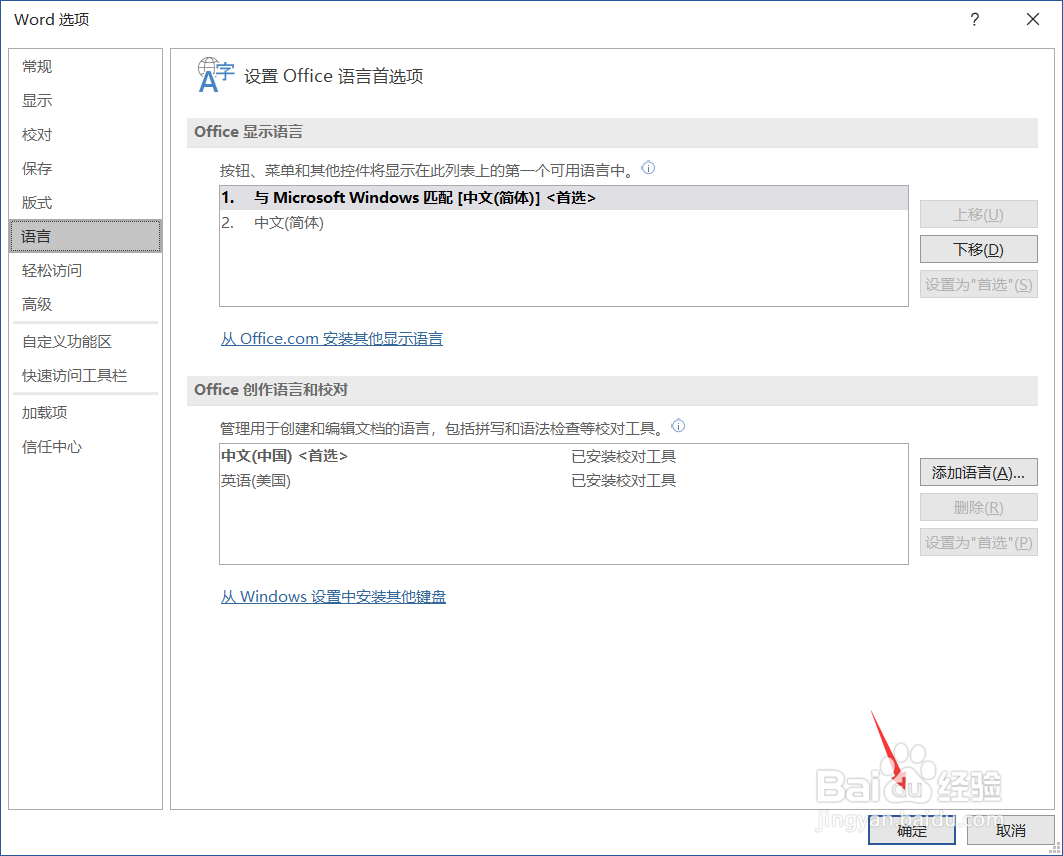Image resolution: width=1063 pixels, height=856 pixels.
Task: Select 英语(美国) authoring language row
Action: pyautogui.click(x=564, y=481)
